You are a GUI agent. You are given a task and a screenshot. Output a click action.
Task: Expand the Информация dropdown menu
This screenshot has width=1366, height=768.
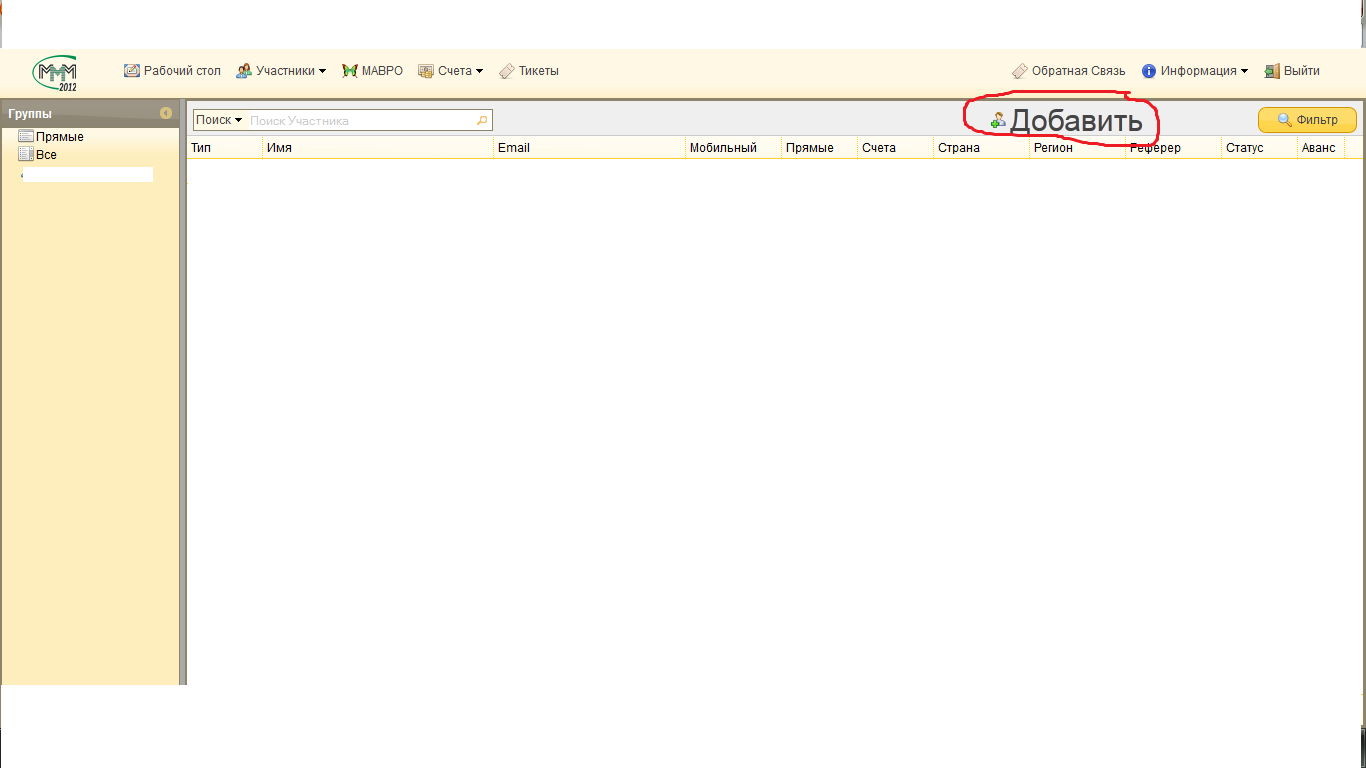pyautogui.click(x=1195, y=71)
